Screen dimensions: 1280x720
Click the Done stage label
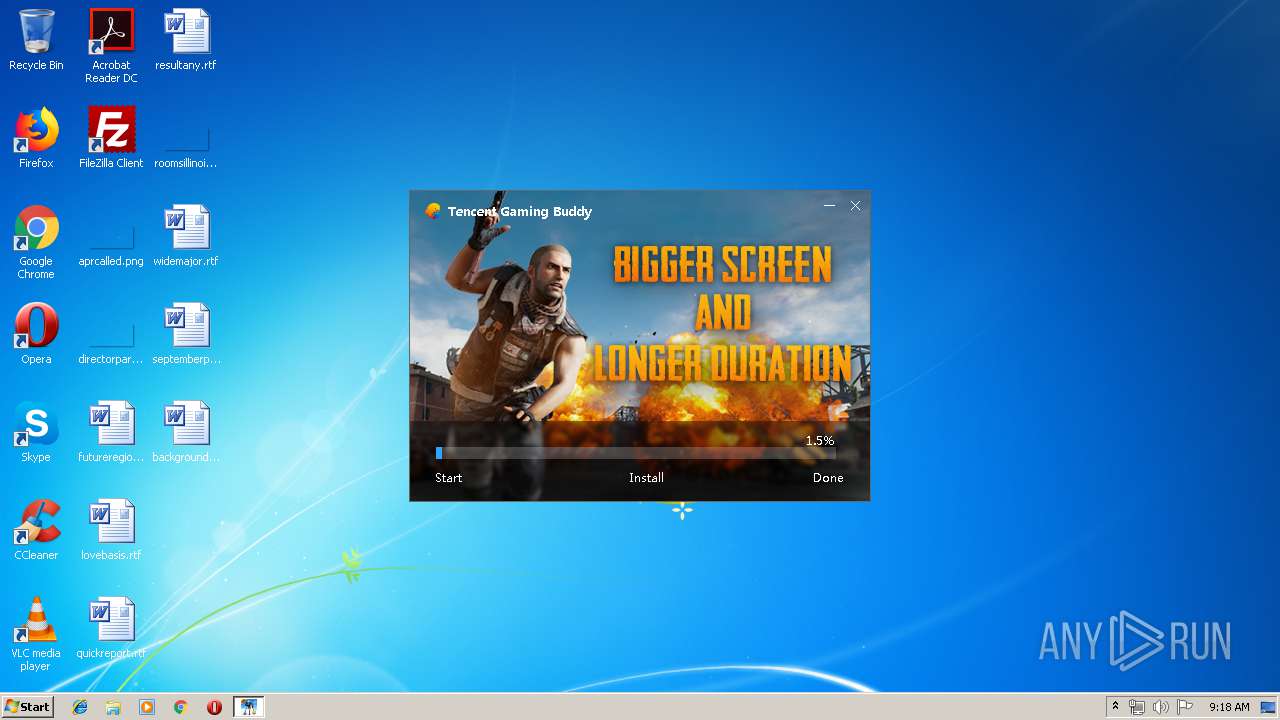tap(828, 478)
